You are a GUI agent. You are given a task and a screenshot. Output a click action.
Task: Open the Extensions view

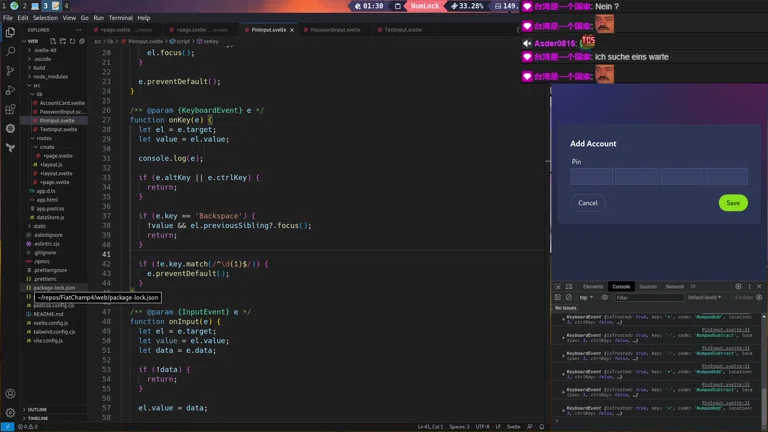(11, 109)
